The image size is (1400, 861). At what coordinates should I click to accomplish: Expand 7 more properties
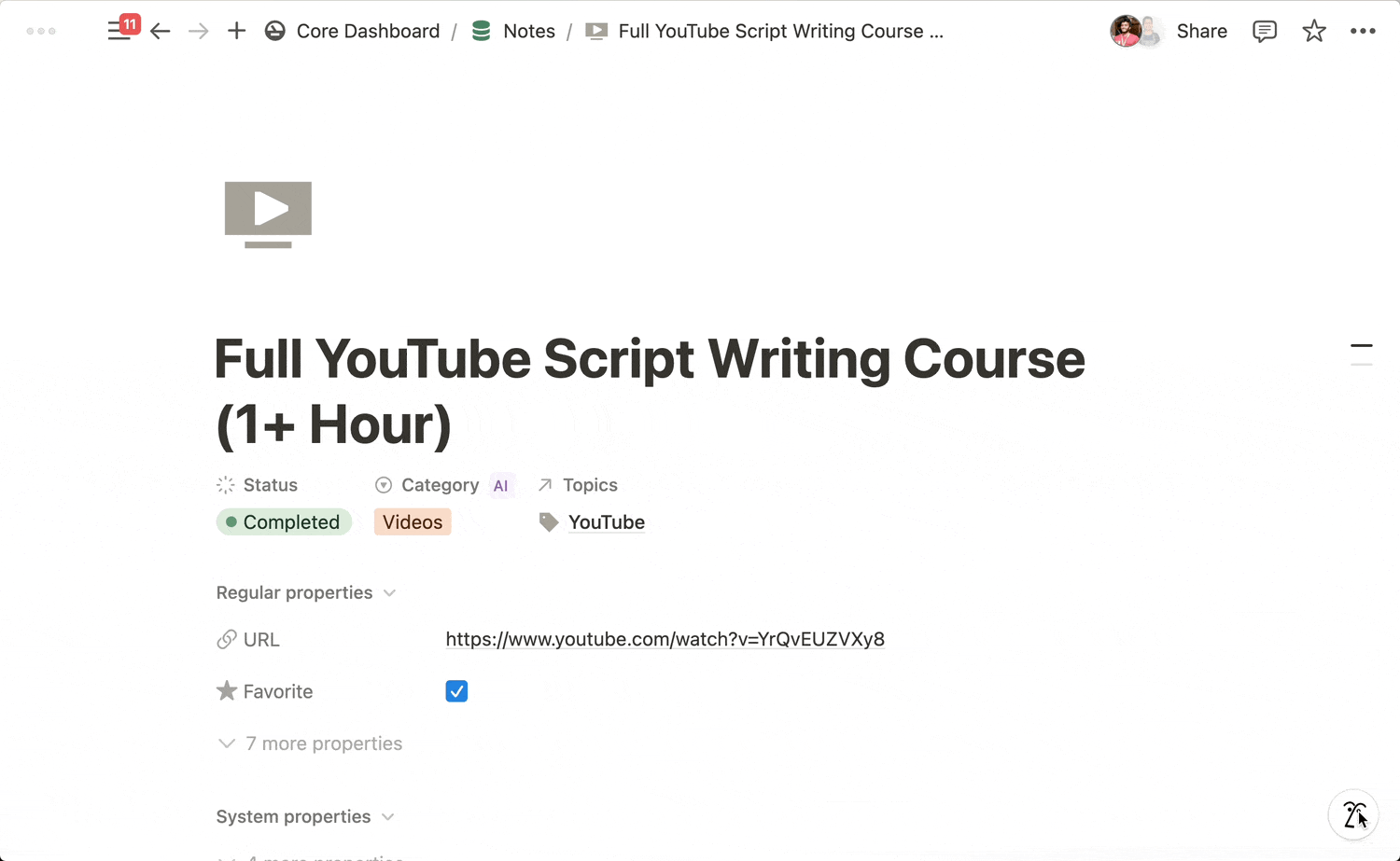(311, 743)
